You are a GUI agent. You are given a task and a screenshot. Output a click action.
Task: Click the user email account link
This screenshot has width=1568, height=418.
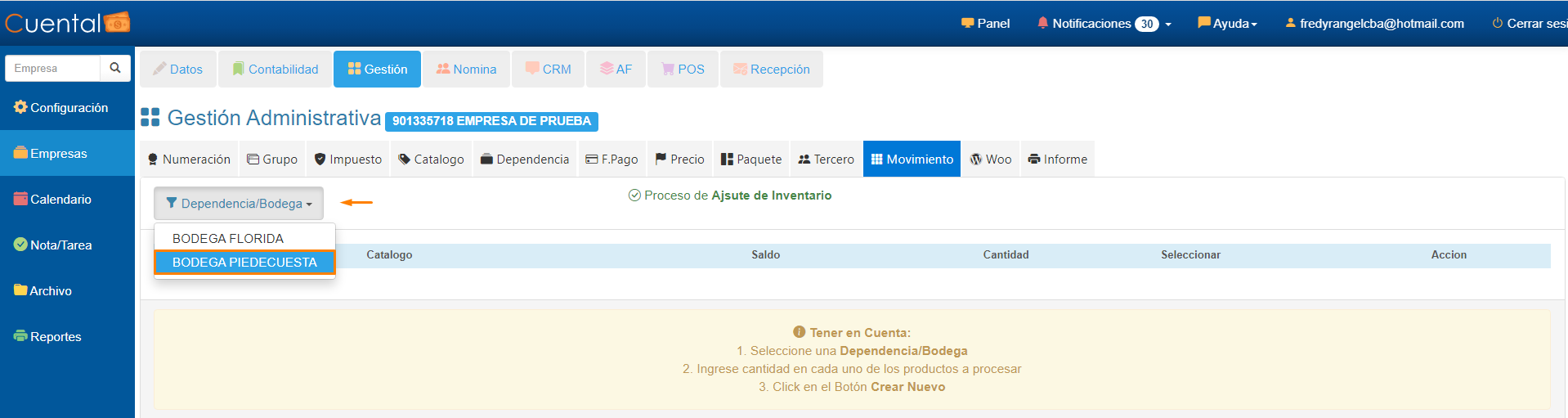pos(1374,24)
